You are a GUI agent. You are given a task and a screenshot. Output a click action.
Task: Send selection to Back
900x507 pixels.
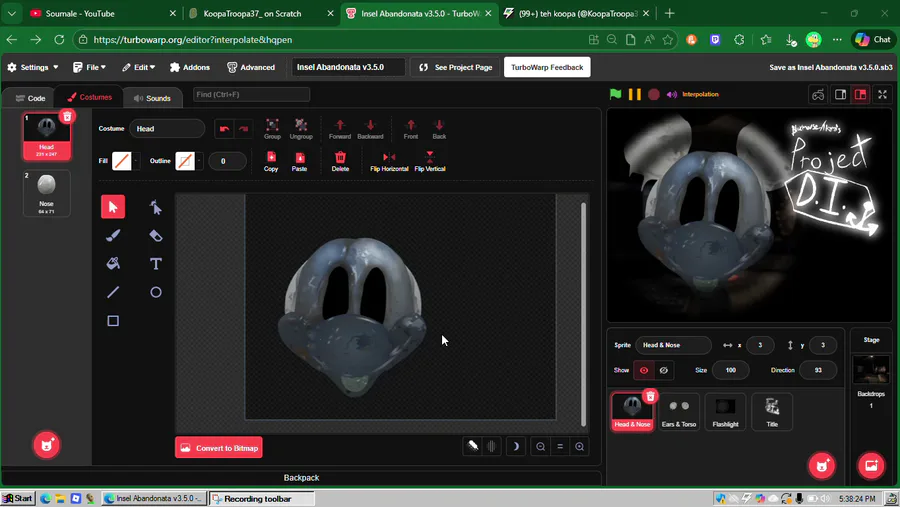439,129
